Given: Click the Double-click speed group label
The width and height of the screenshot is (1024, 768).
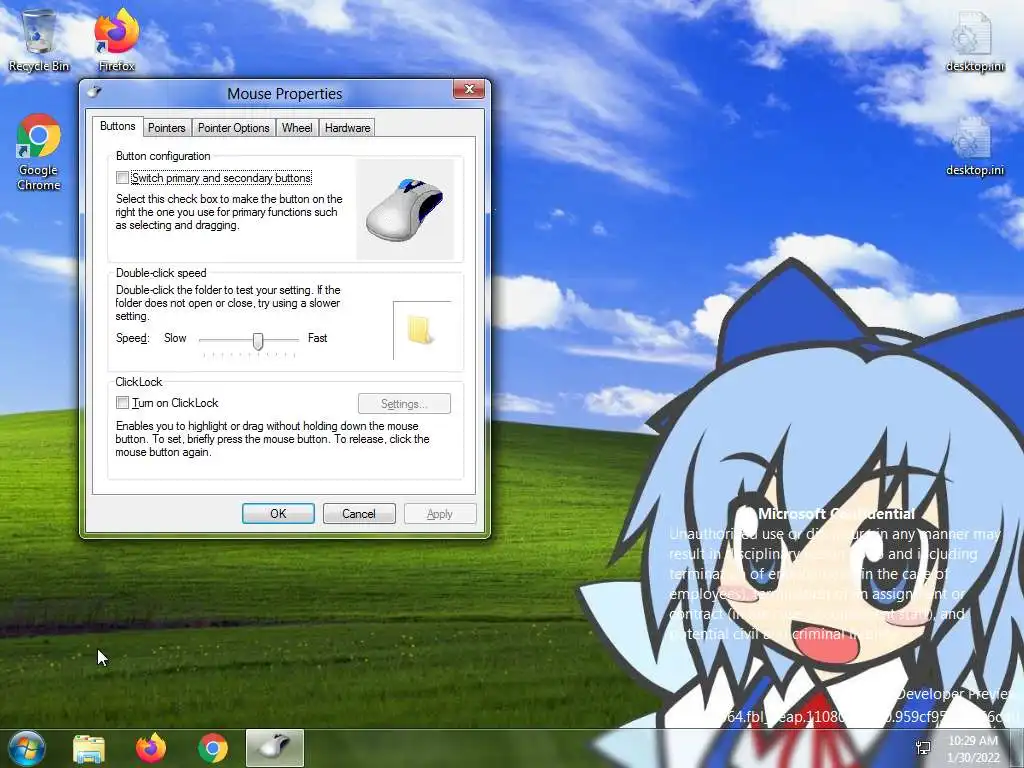Looking at the screenshot, I should click(x=161, y=273).
